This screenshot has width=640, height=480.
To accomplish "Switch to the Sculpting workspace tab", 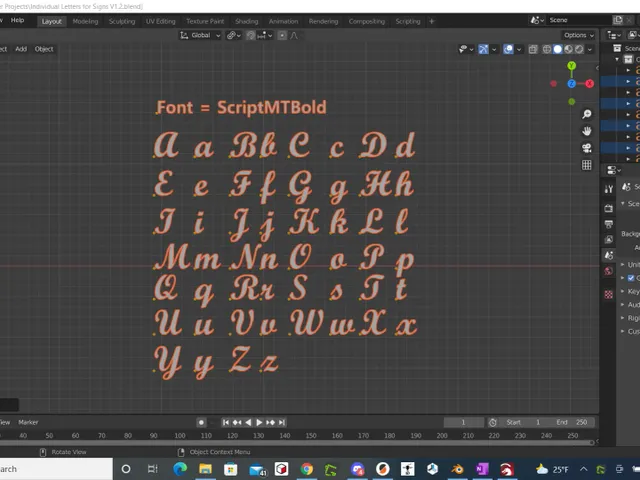I will 122,21.
